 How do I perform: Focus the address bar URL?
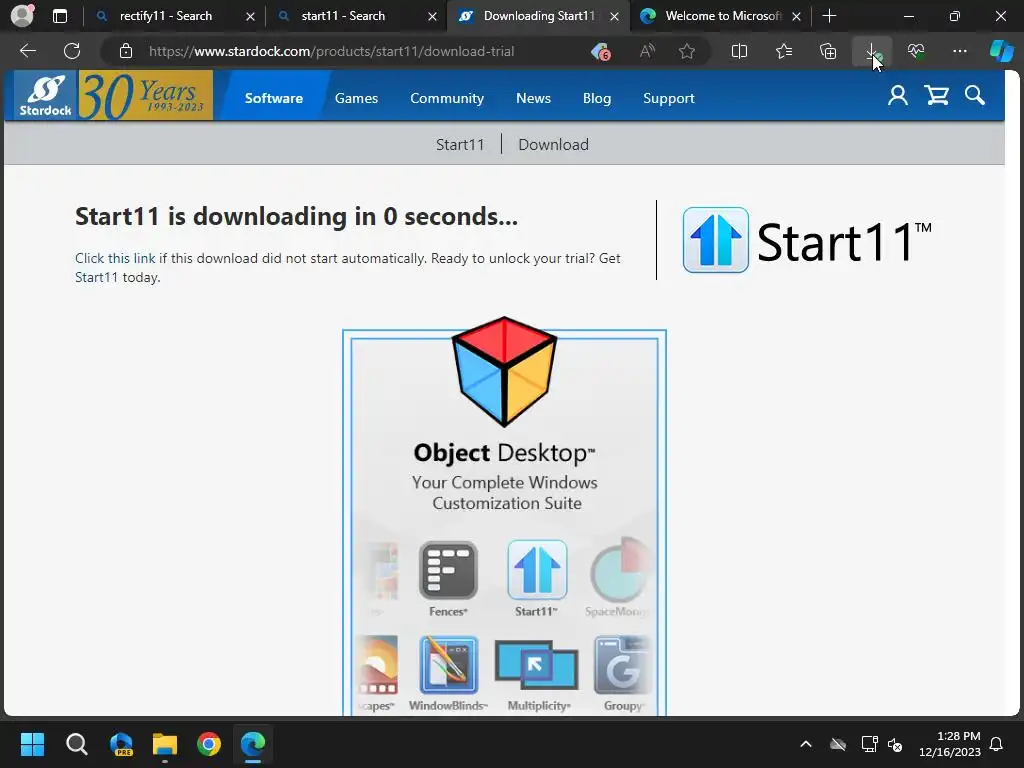pos(332,51)
